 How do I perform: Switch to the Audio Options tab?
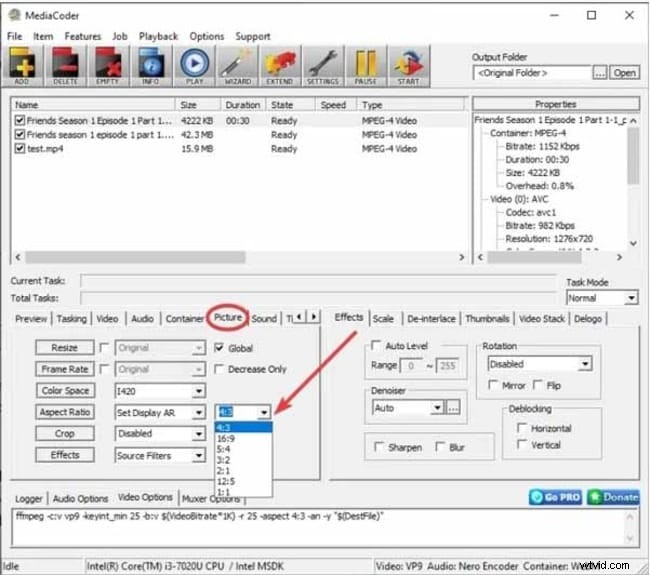tap(80, 498)
